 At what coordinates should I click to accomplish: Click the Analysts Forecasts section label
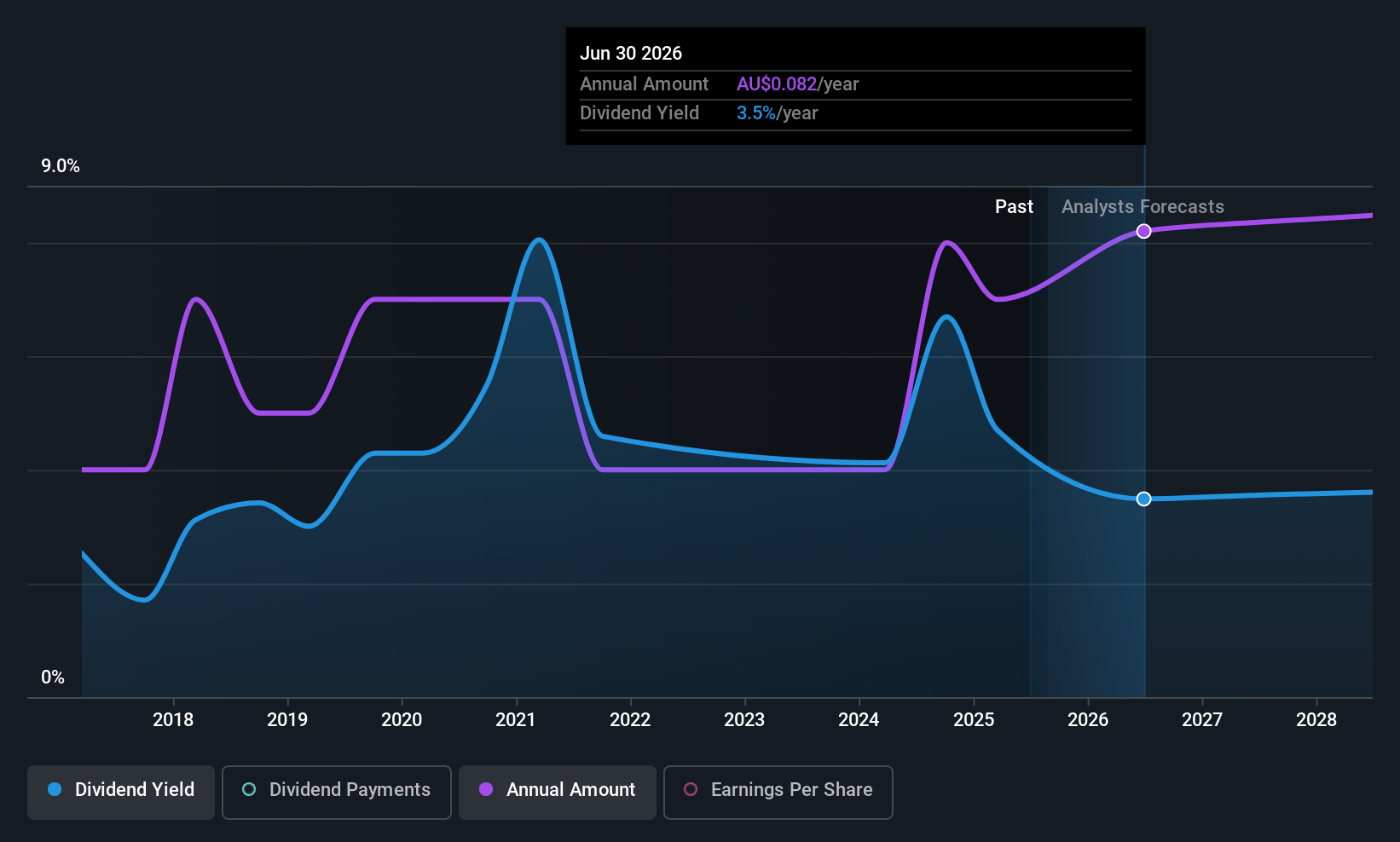pos(1143,207)
